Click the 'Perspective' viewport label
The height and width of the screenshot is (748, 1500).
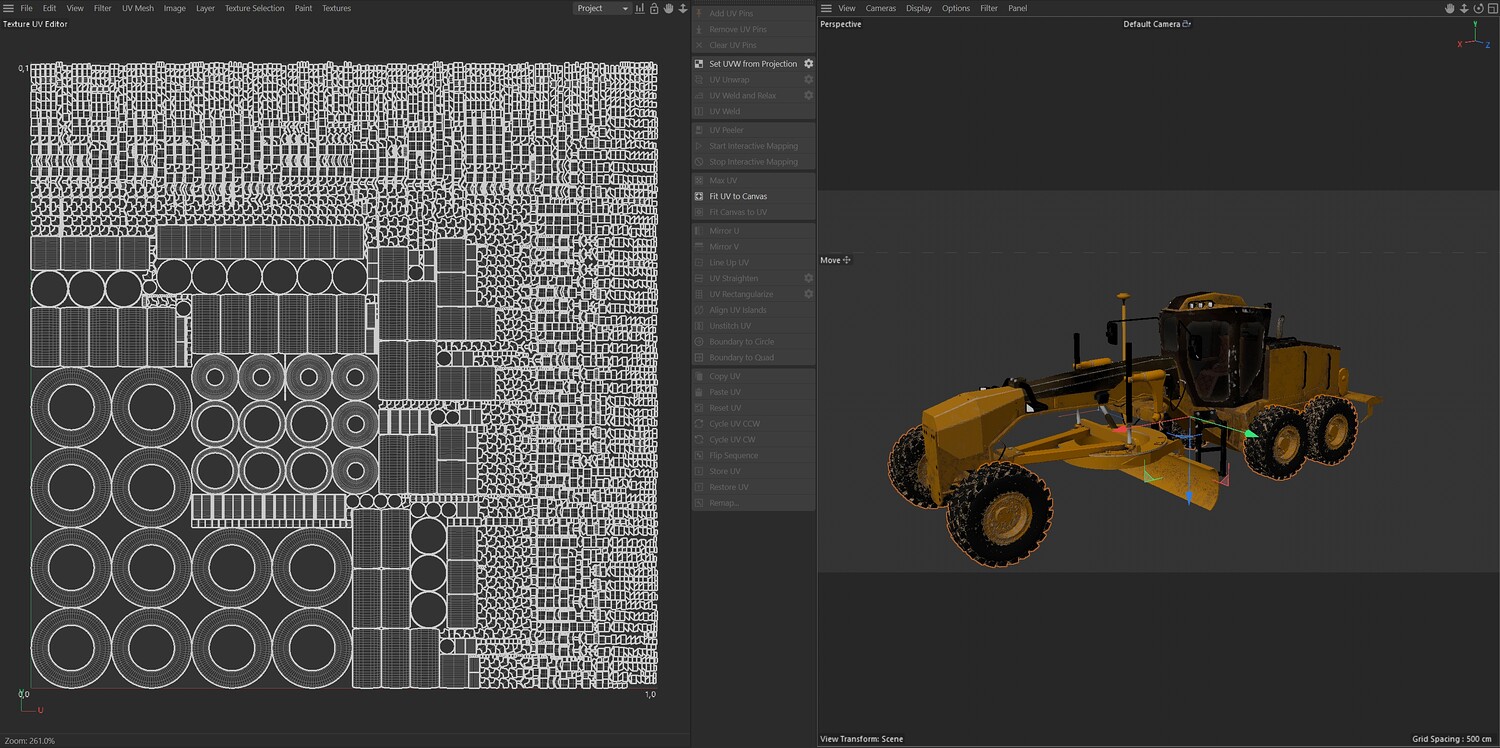point(841,24)
